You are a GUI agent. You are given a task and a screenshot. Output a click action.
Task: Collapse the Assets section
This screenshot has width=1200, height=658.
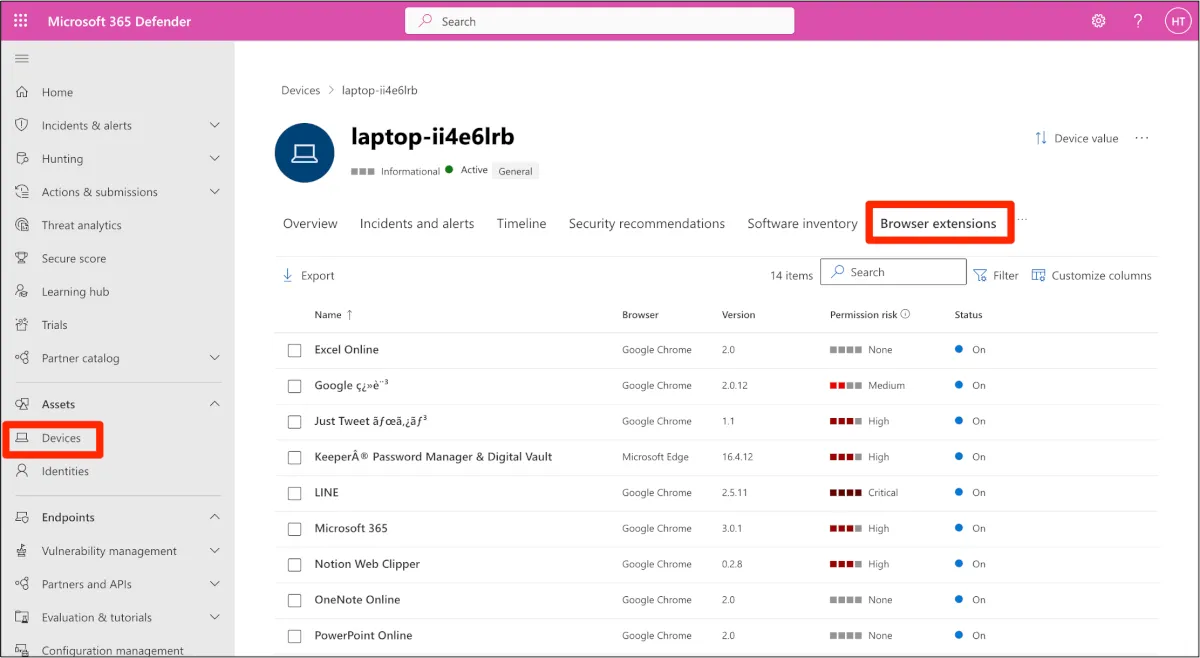pyautogui.click(x=214, y=404)
